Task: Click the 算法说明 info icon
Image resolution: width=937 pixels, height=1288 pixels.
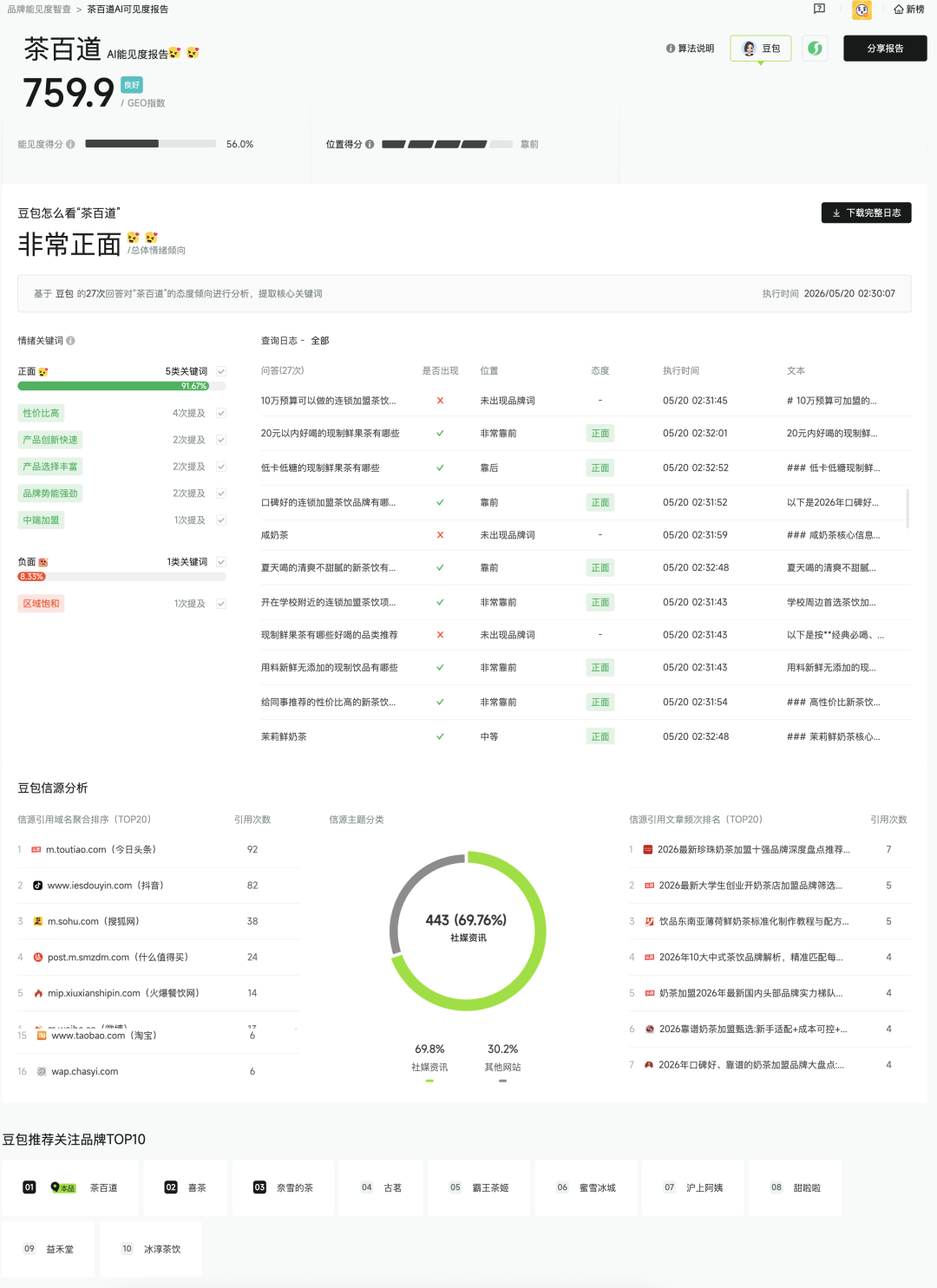Action: 671,49
